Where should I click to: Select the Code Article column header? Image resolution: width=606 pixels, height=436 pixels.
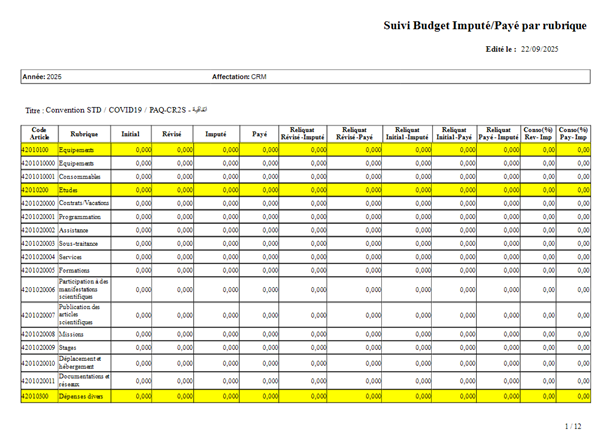tap(39, 134)
